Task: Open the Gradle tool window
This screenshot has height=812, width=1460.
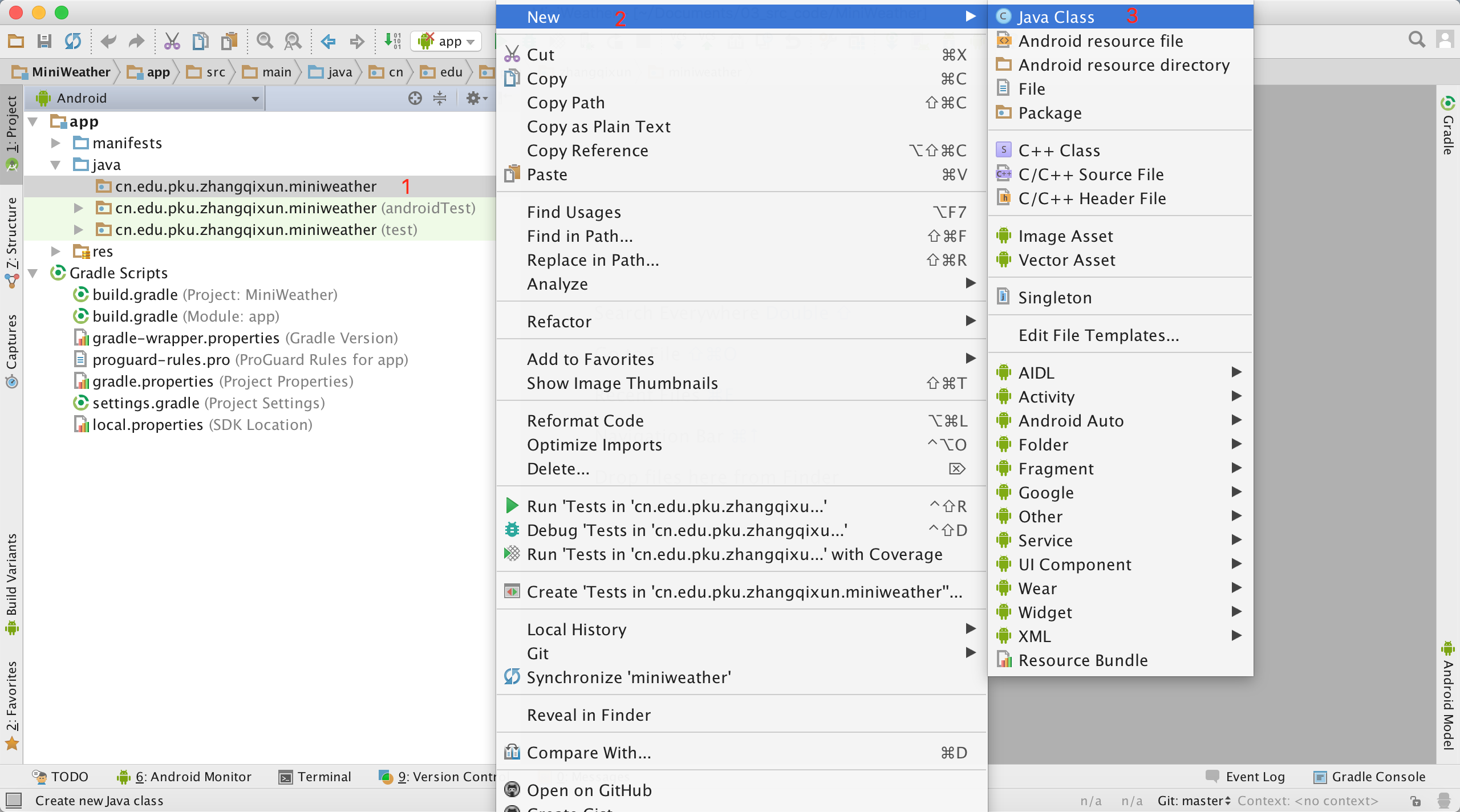Action: pos(1447,125)
